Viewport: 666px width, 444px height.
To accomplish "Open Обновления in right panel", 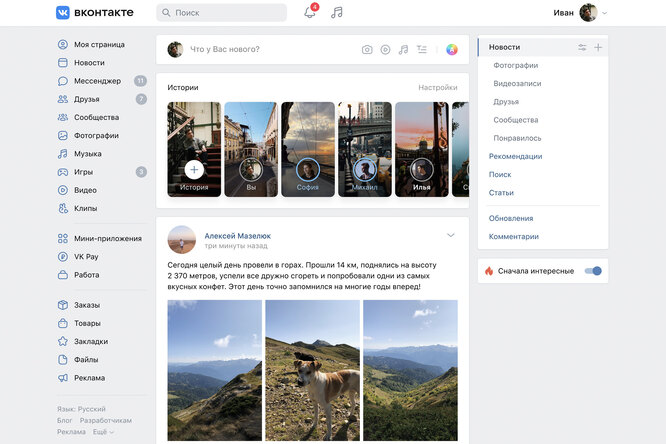I will (x=511, y=218).
